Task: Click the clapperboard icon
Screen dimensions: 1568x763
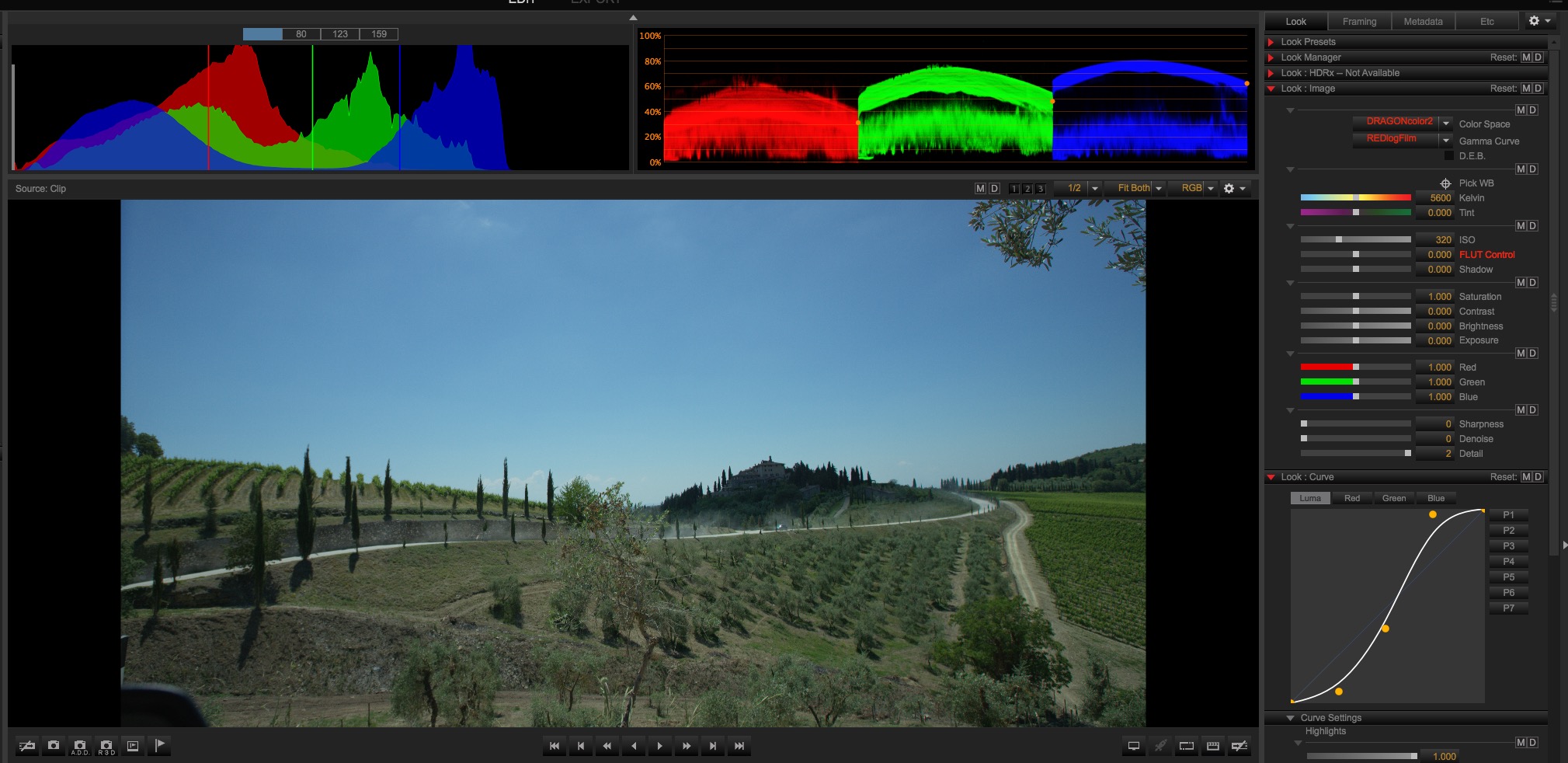Action: [1213, 746]
